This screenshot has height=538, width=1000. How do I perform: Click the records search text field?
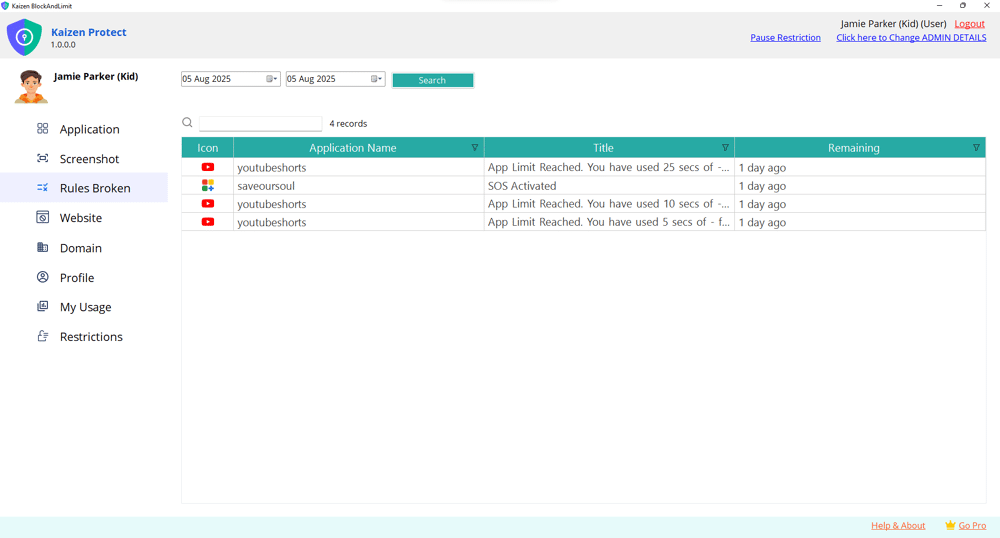point(260,124)
